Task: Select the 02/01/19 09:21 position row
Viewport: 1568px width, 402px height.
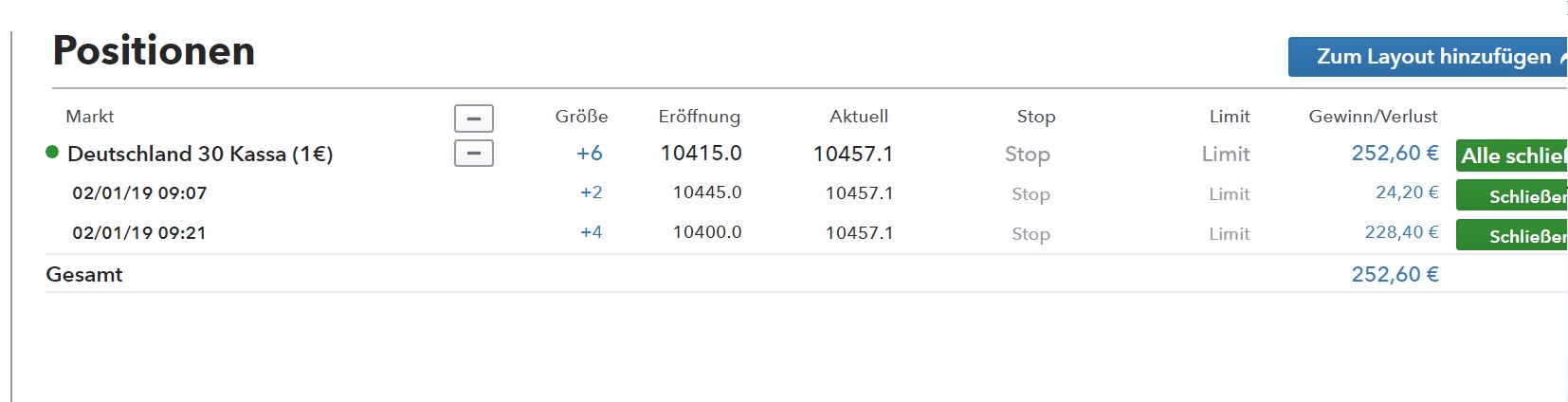Action: click(x=139, y=233)
